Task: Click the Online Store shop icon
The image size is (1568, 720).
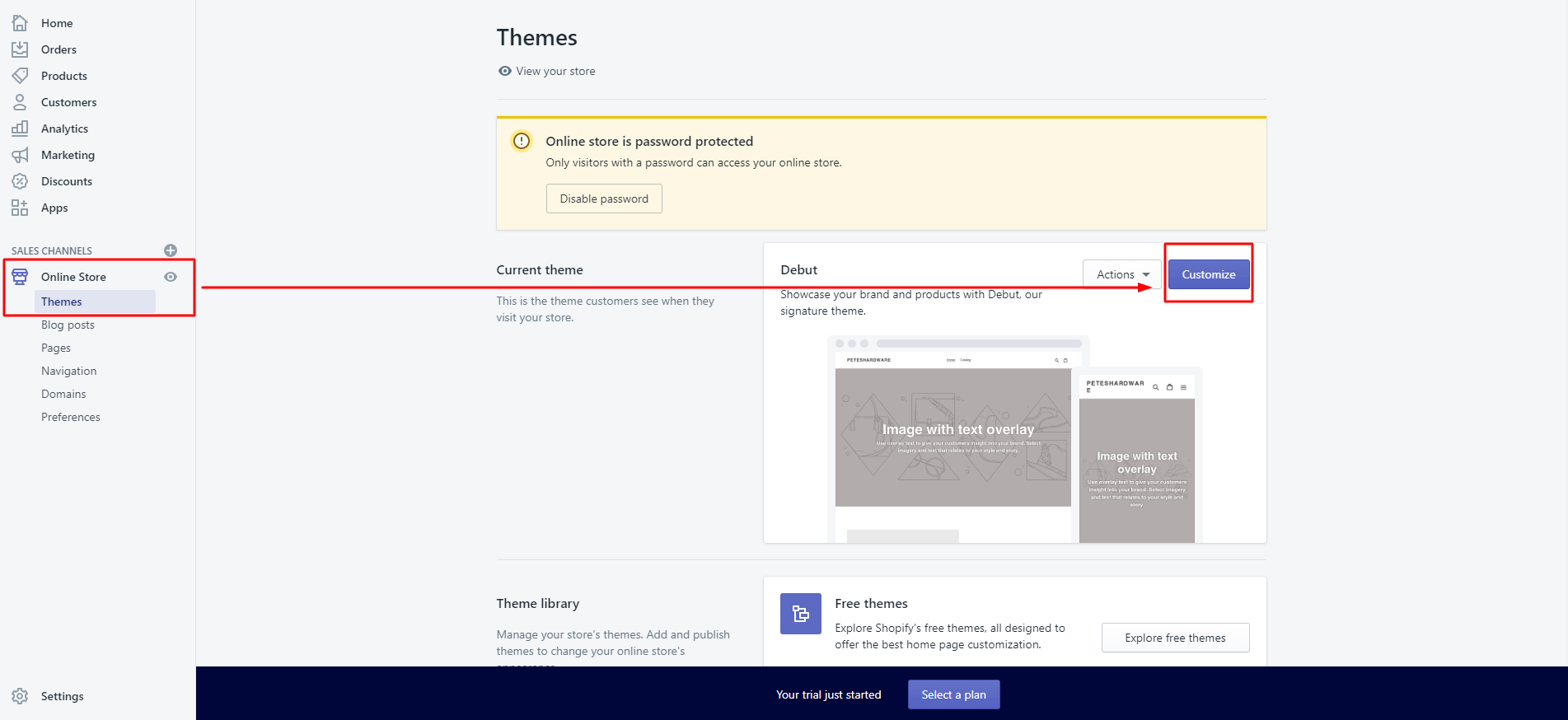Action: click(x=20, y=277)
